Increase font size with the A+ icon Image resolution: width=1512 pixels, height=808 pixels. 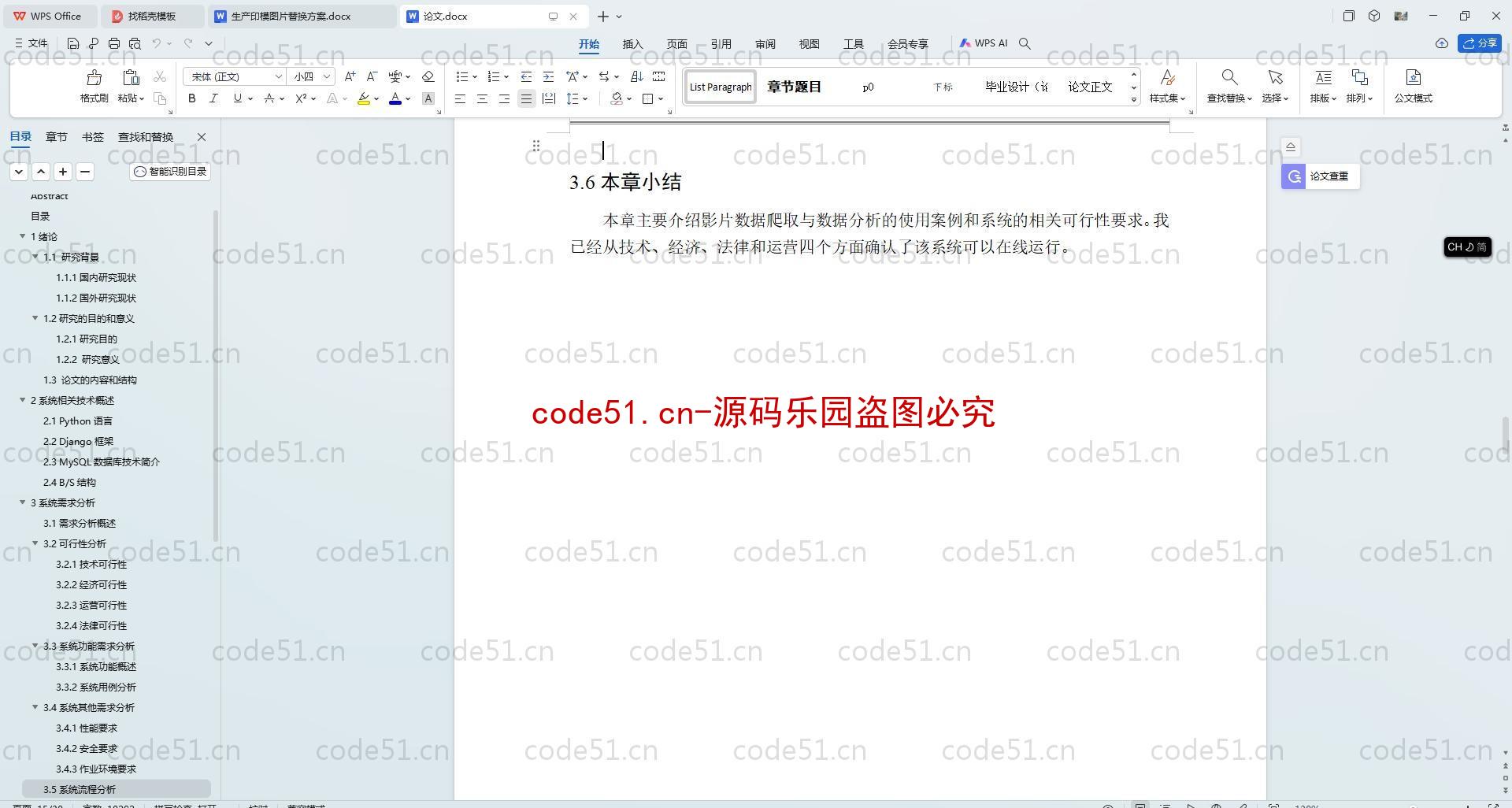(350, 76)
